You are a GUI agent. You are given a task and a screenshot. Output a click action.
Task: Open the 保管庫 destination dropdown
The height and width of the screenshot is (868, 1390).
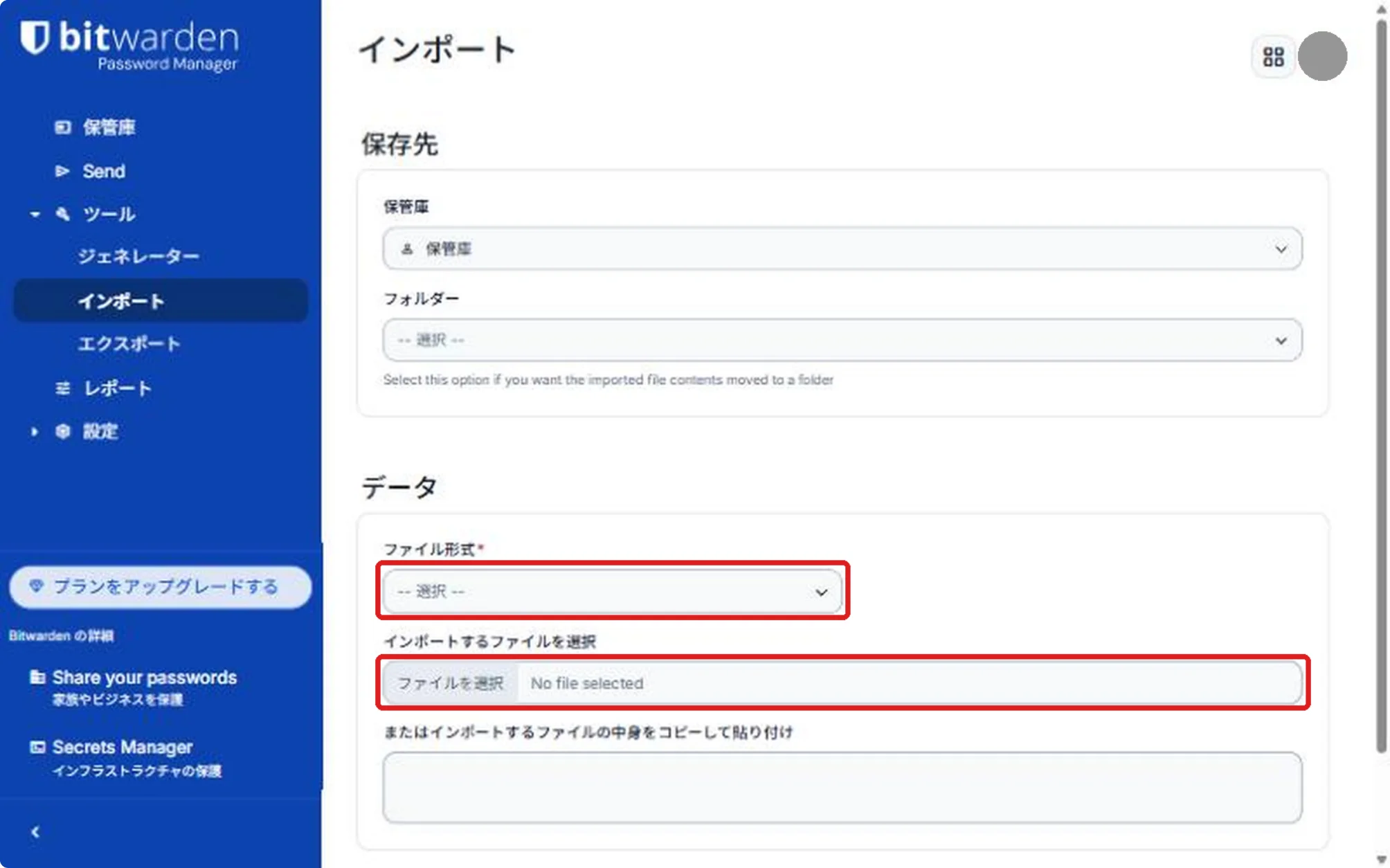click(x=842, y=249)
